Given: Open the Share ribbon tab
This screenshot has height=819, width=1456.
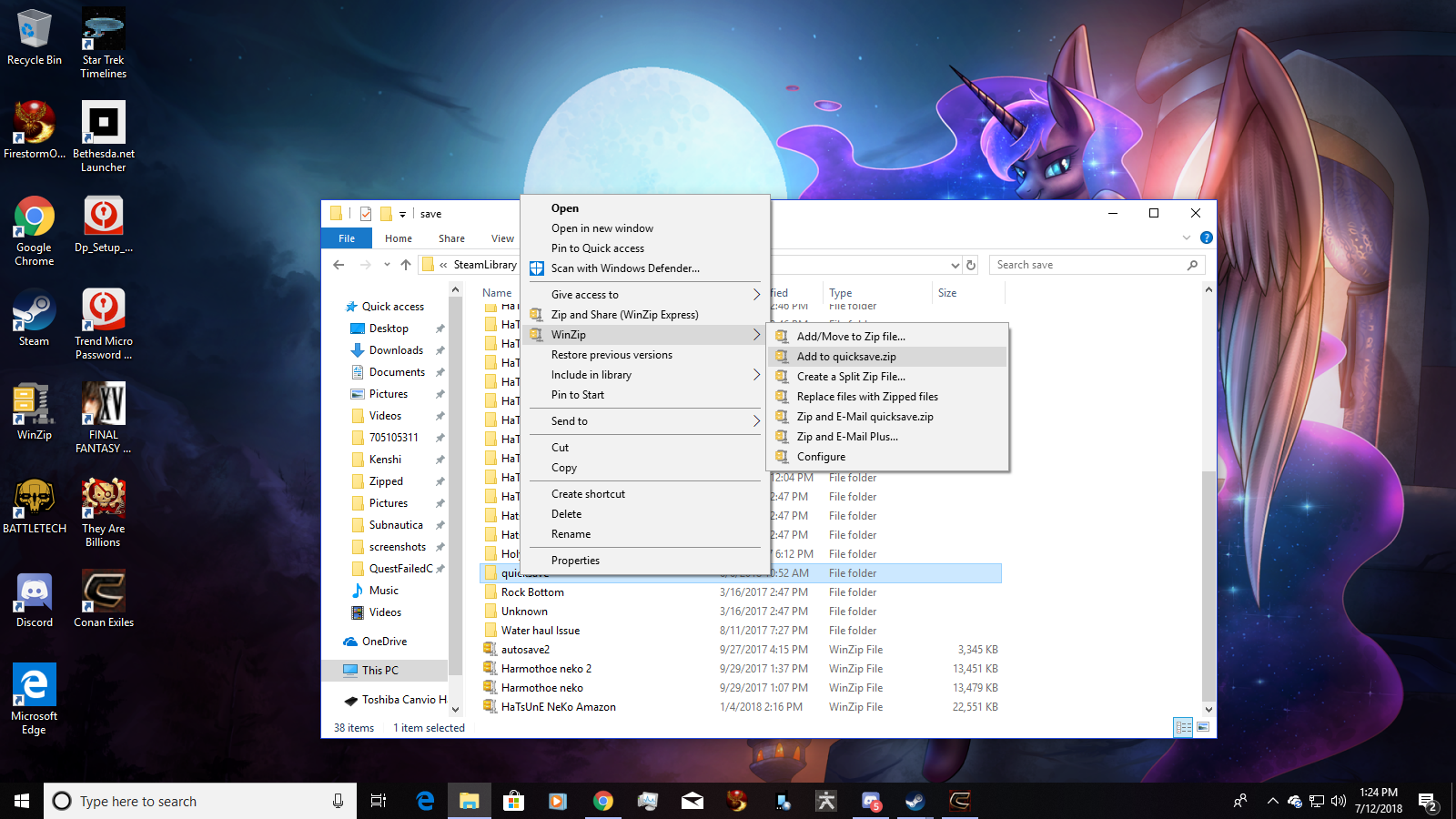Looking at the screenshot, I should coord(451,238).
